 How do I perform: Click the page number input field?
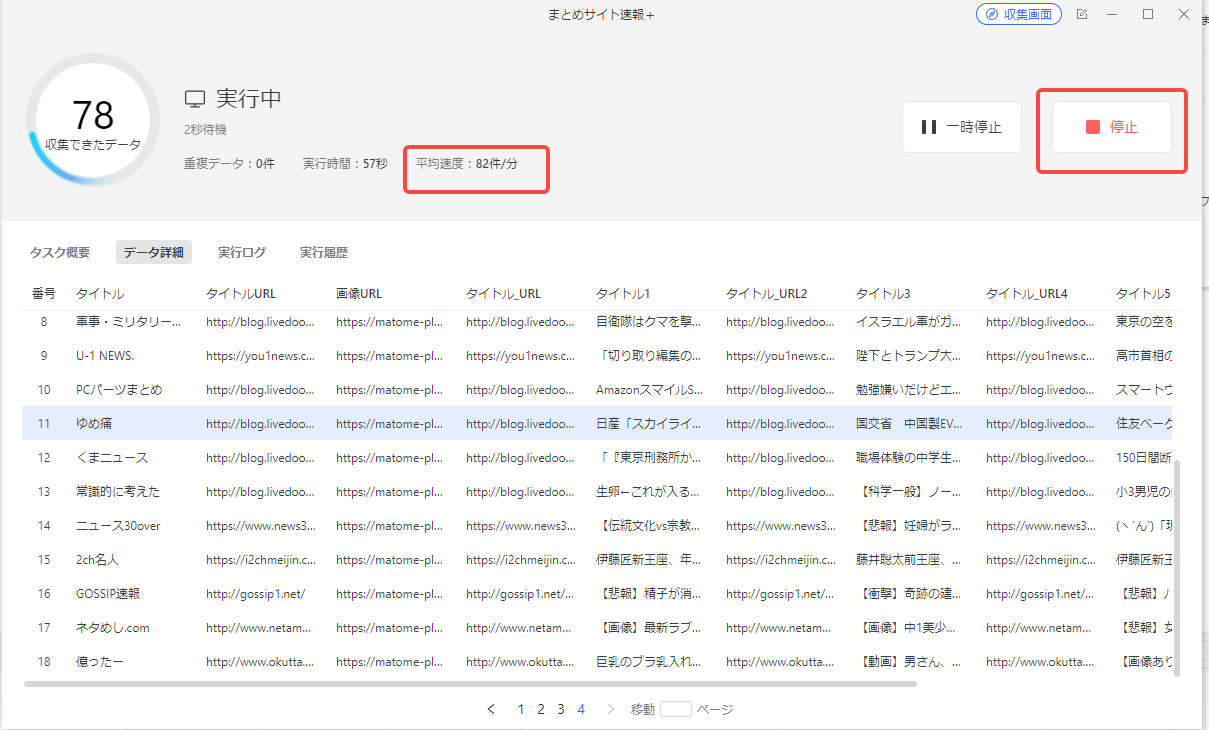click(x=676, y=709)
